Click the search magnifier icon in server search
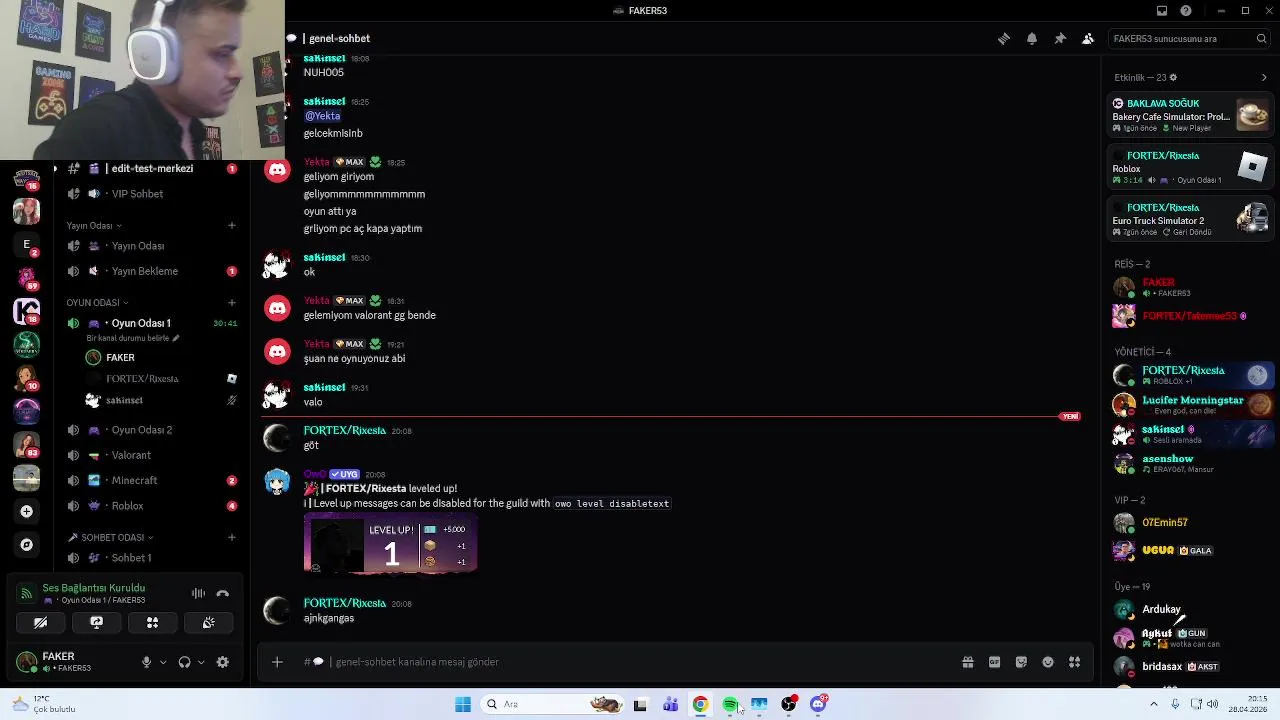The height and width of the screenshot is (720, 1280). pos(1262,38)
